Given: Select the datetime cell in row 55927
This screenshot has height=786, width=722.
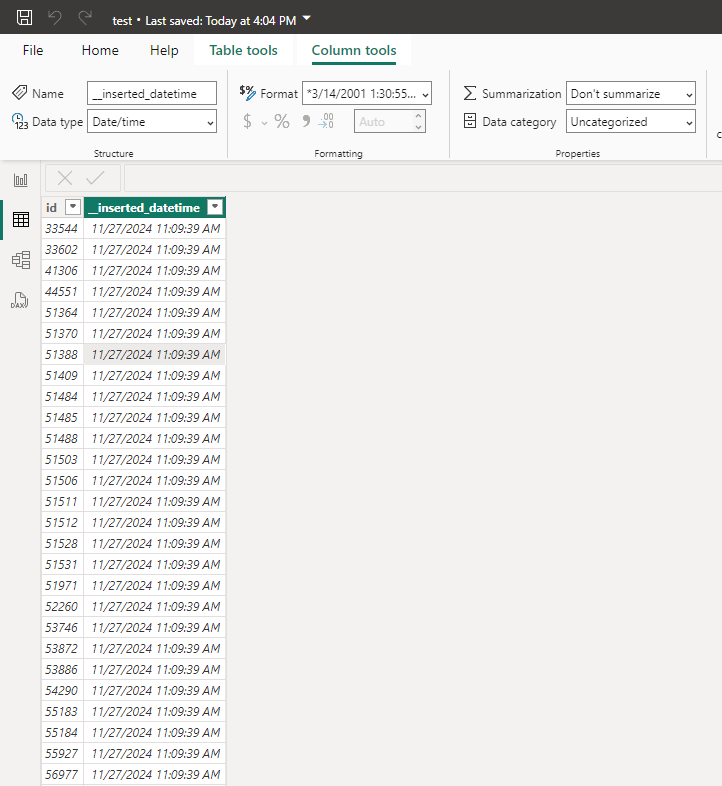Looking at the screenshot, I should tap(155, 754).
